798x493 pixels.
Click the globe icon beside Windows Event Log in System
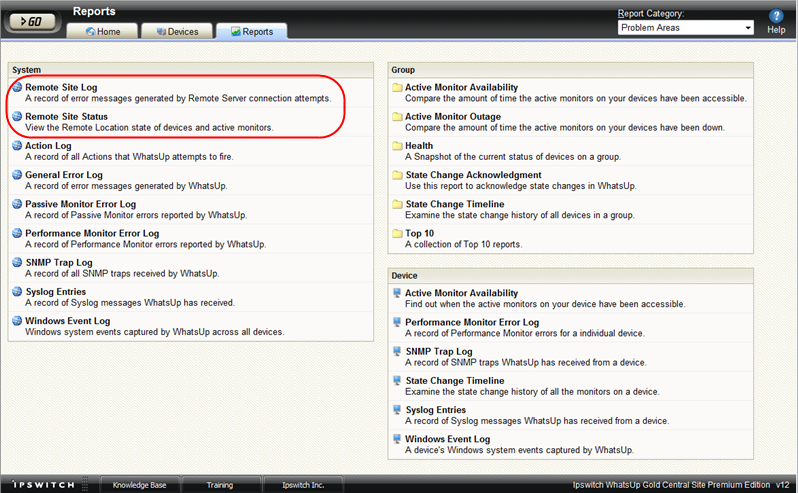click(x=17, y=320)
